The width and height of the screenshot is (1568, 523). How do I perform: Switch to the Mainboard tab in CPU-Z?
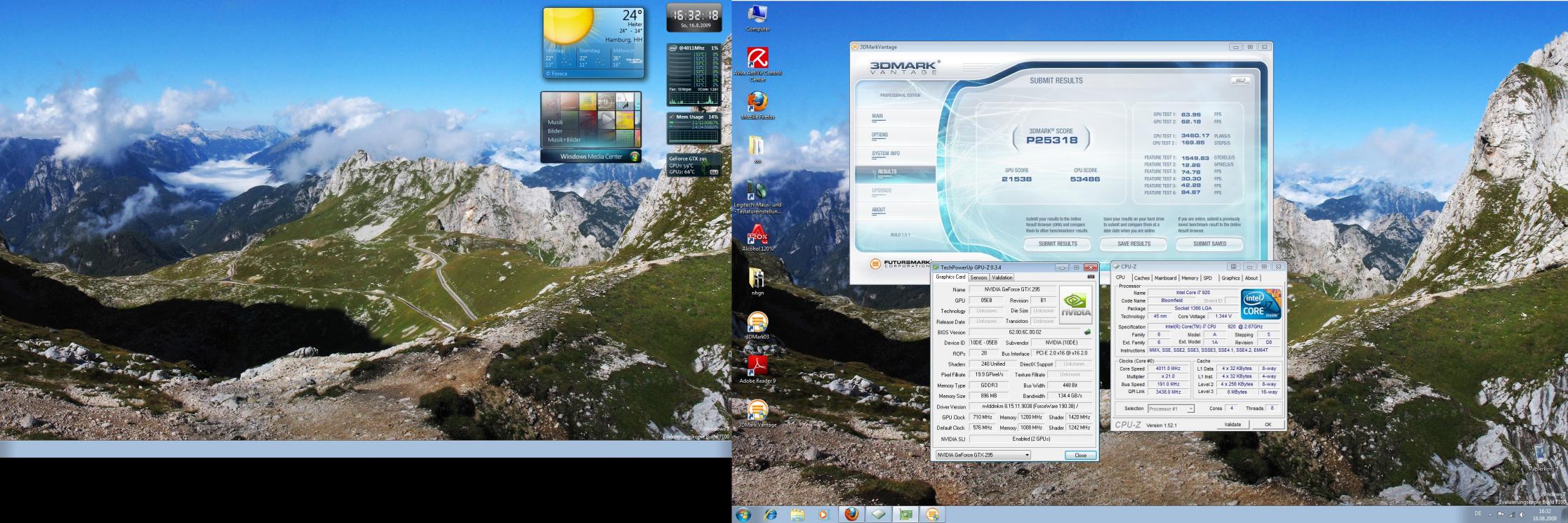pyautogui.click(x=1165, y=278)
